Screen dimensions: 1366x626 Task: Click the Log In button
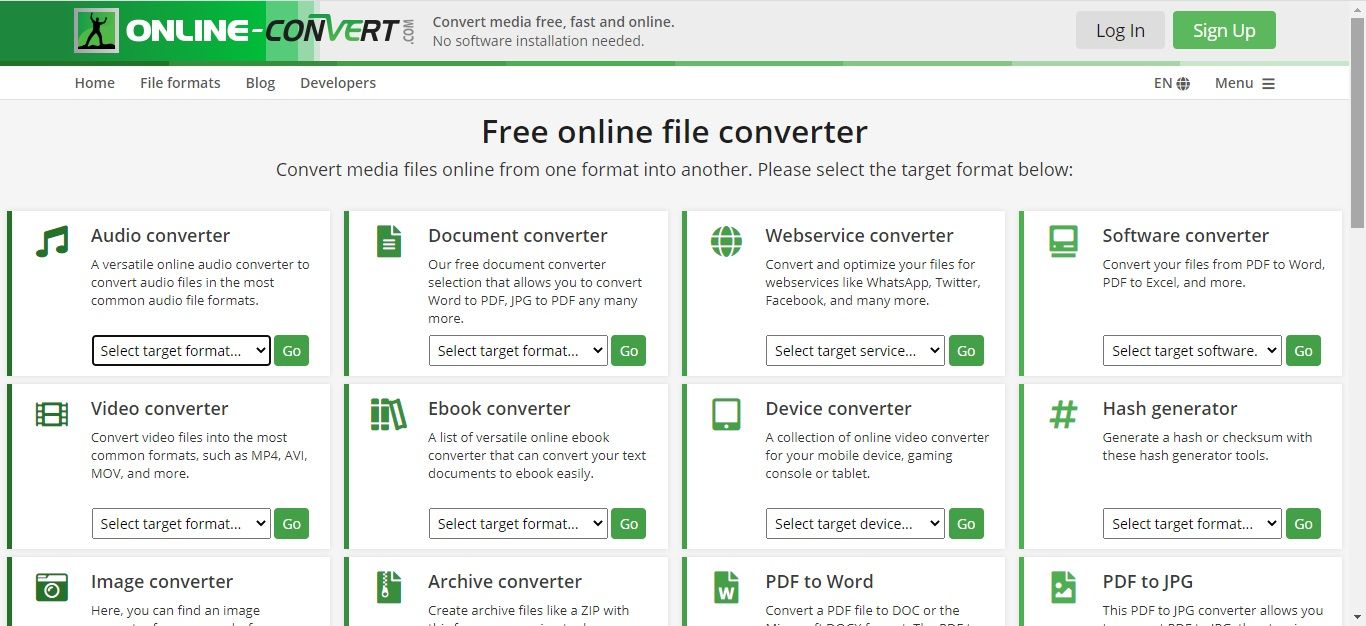1120,30
